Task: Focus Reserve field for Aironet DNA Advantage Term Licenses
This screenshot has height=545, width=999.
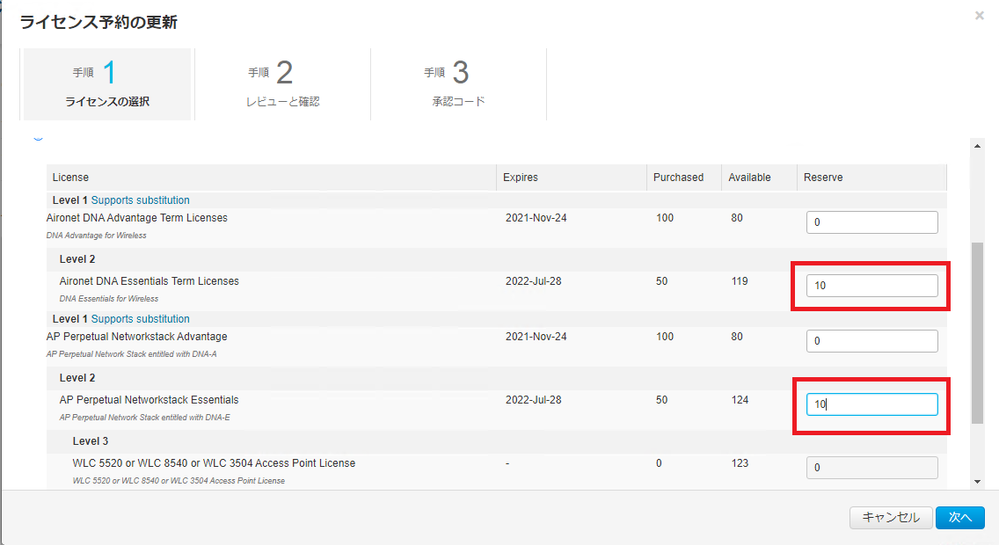Action: [x=872, y=222]
